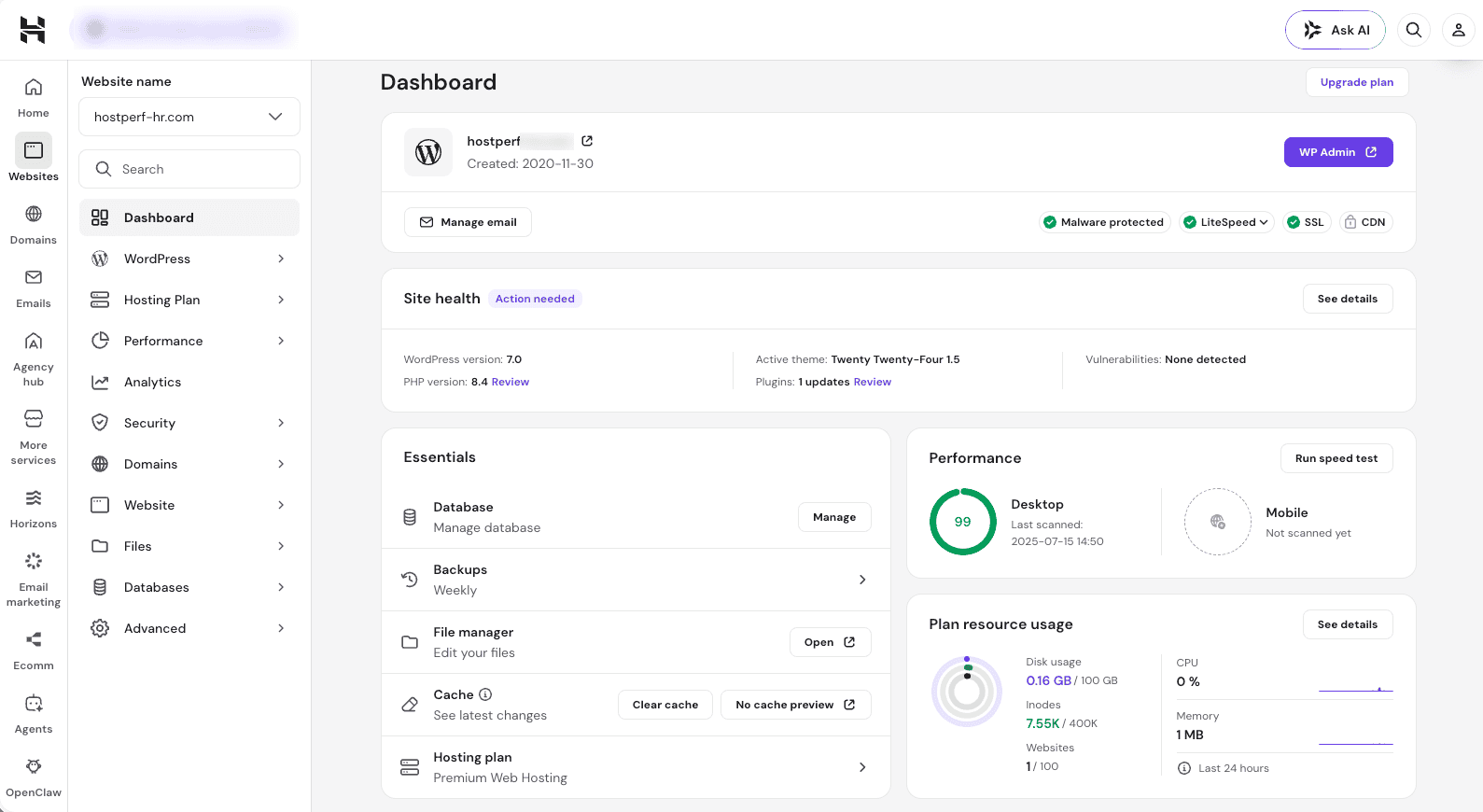The width and height of the screenshot is (1483, 812).
Task: Click Review link next to PHP version
Action: [x=511, y=382]
